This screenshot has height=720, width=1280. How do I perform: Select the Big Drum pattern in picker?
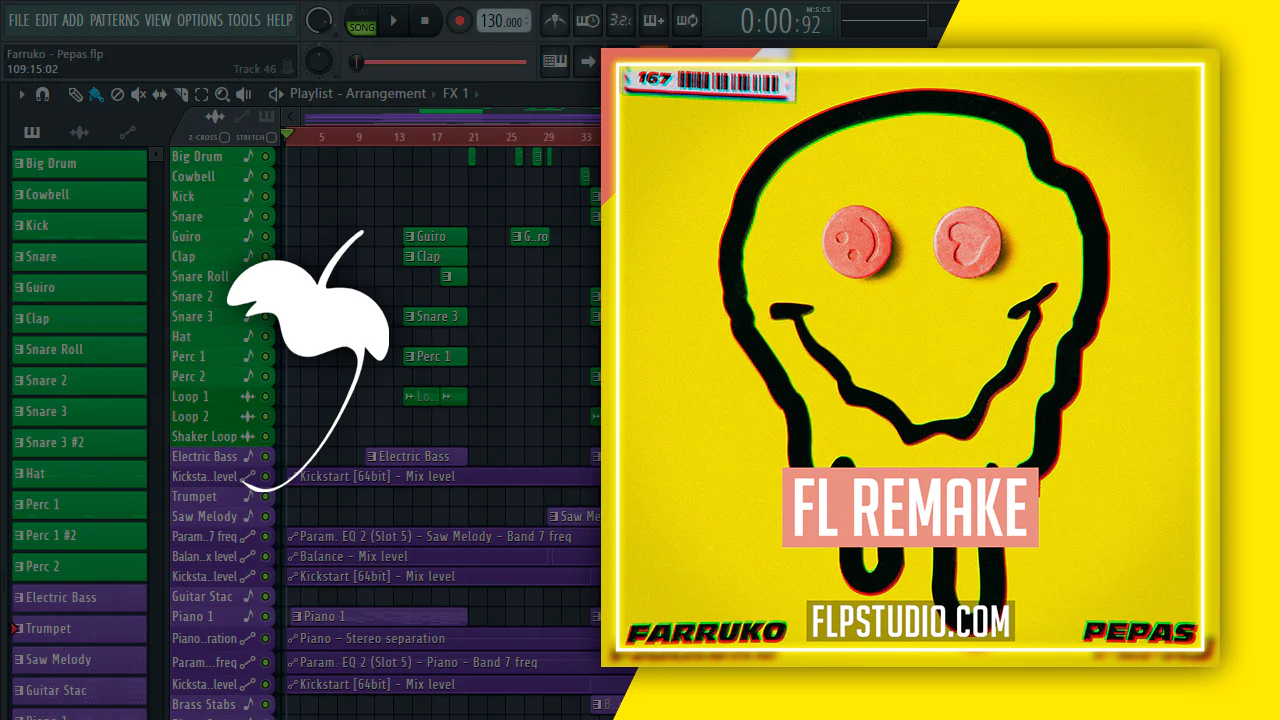tap(79, 163)
